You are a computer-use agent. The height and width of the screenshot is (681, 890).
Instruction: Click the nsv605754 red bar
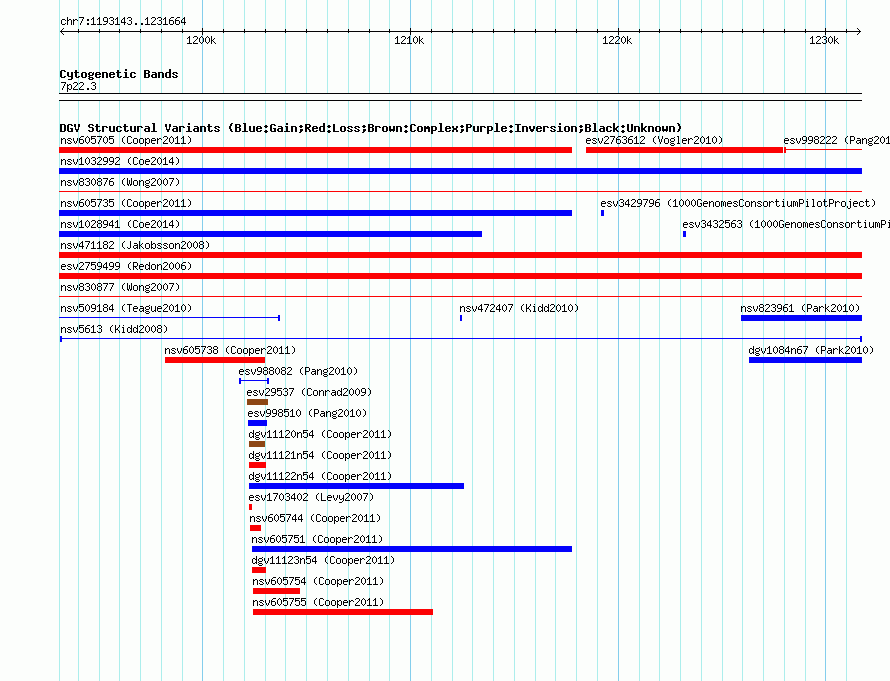click(x=276, y=591)
